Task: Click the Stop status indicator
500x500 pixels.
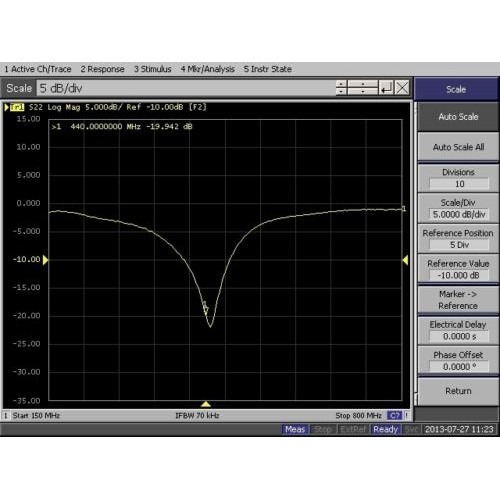Action: (x=323, y=429)
